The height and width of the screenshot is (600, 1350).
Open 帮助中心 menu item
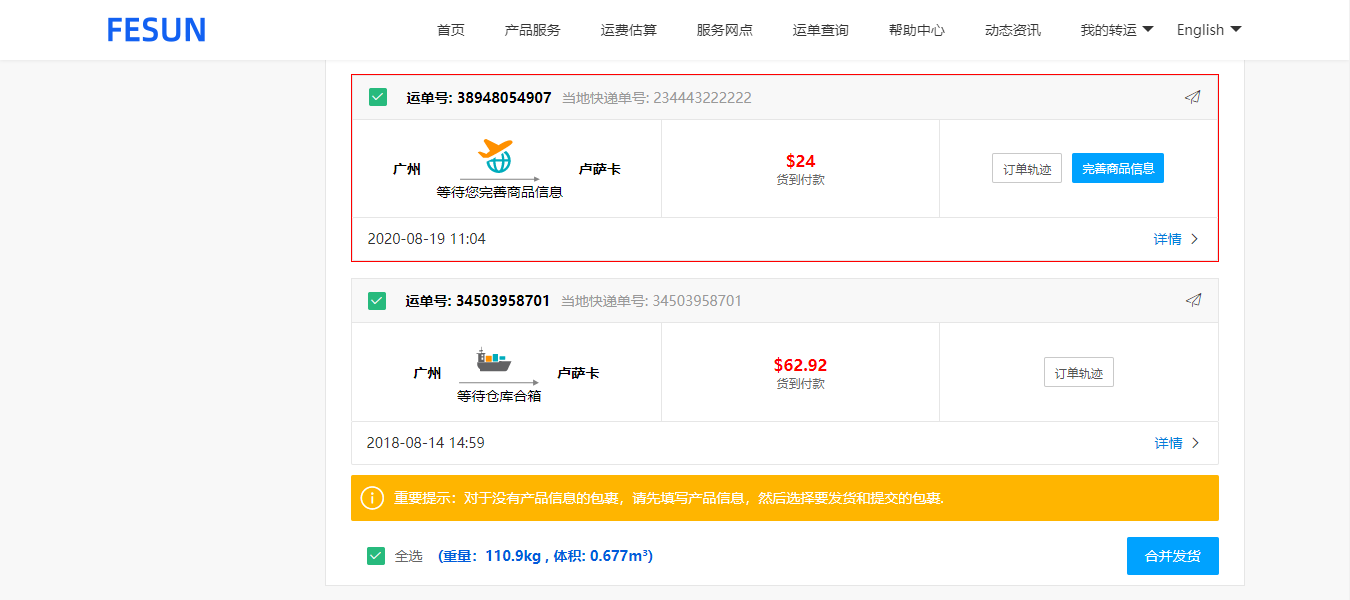point(917,30)
